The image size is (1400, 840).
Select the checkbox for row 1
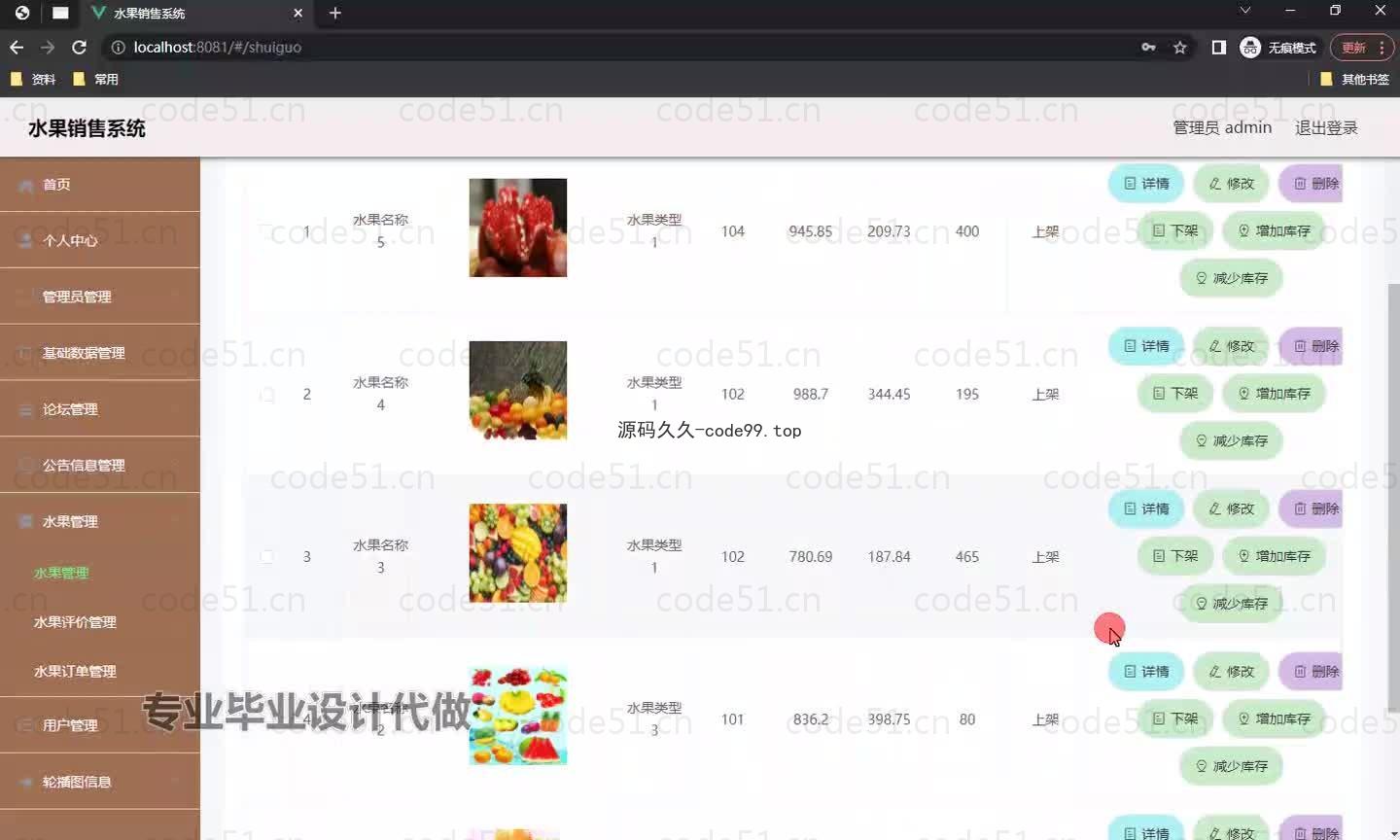click(266, 231)
